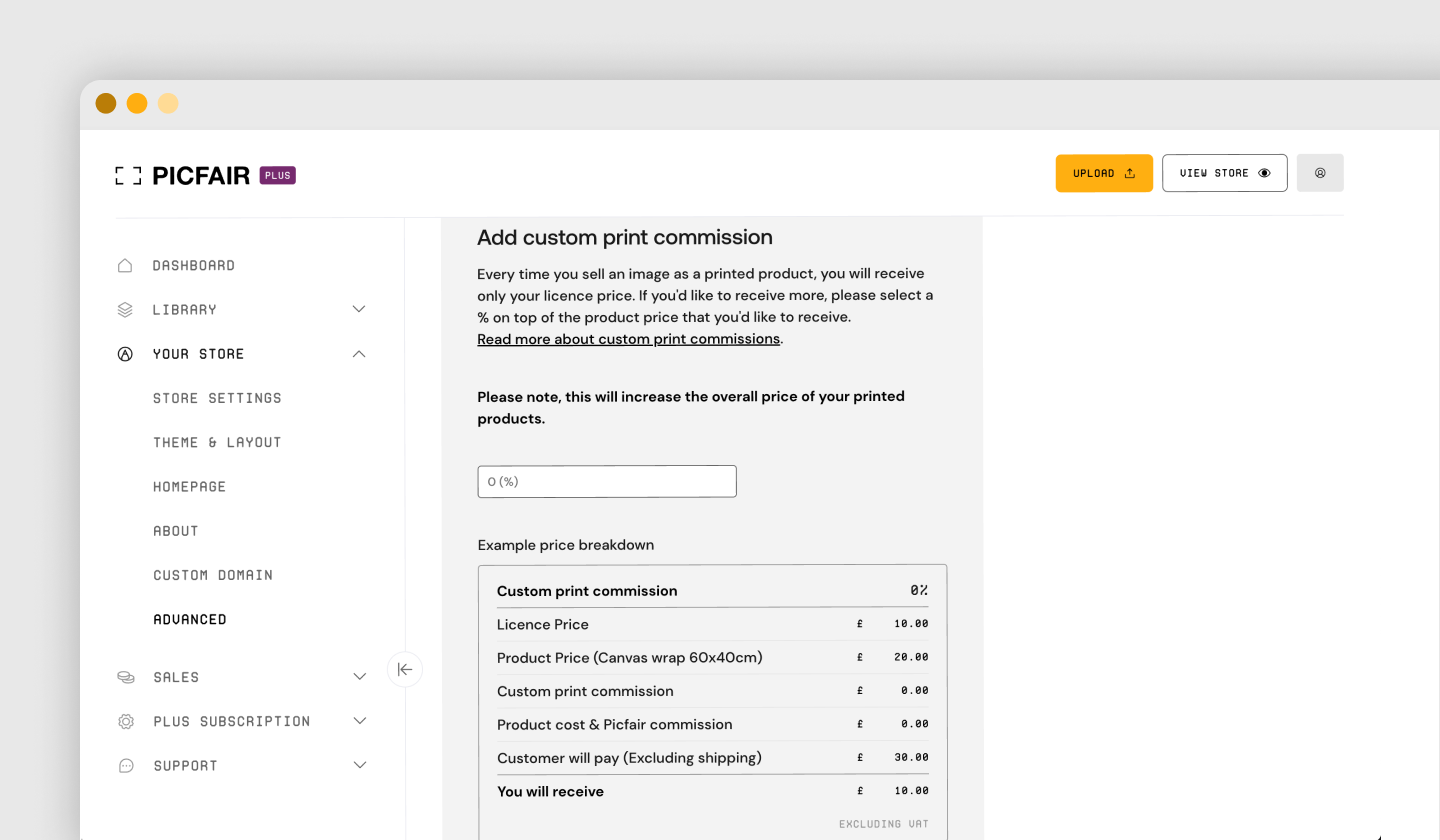
Task: Click the upload arrow icon
Action: (x=1130, y=173)
